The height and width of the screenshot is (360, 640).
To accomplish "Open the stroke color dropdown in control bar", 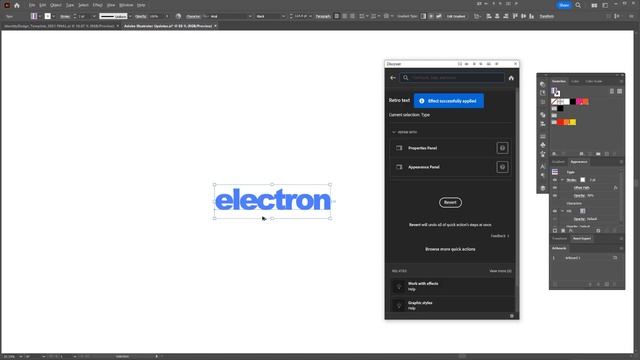I will coord(53,16).
